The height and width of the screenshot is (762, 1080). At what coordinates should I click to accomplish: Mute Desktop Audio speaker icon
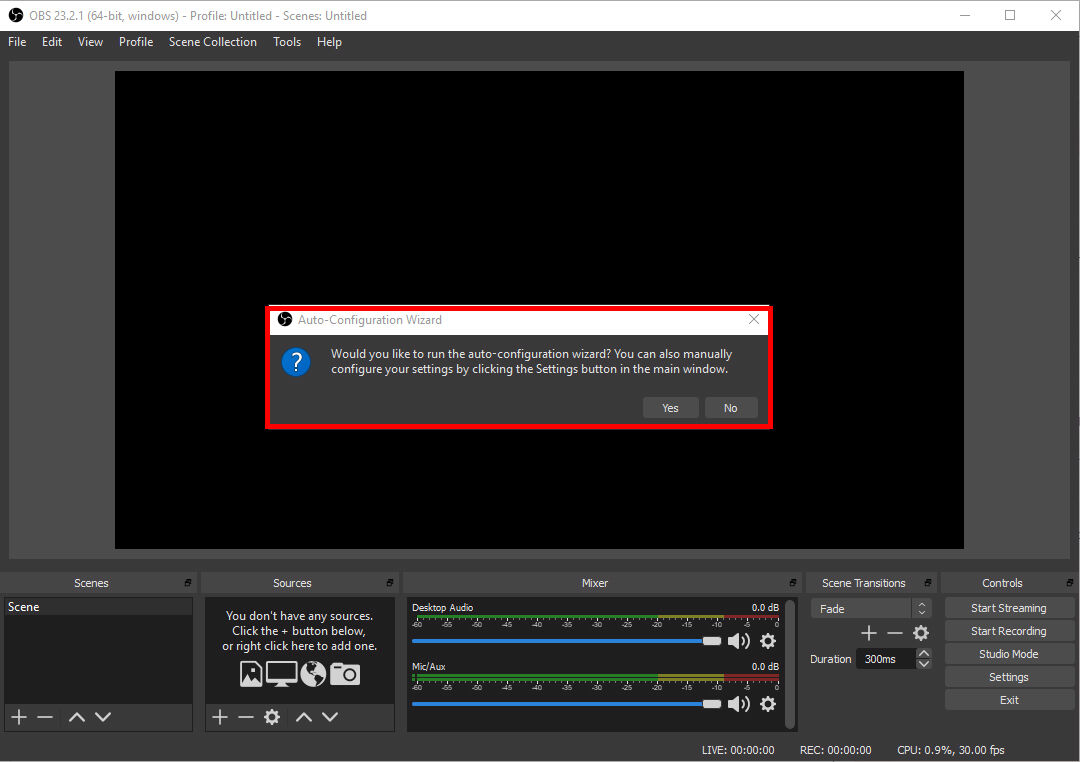point(738,641)
